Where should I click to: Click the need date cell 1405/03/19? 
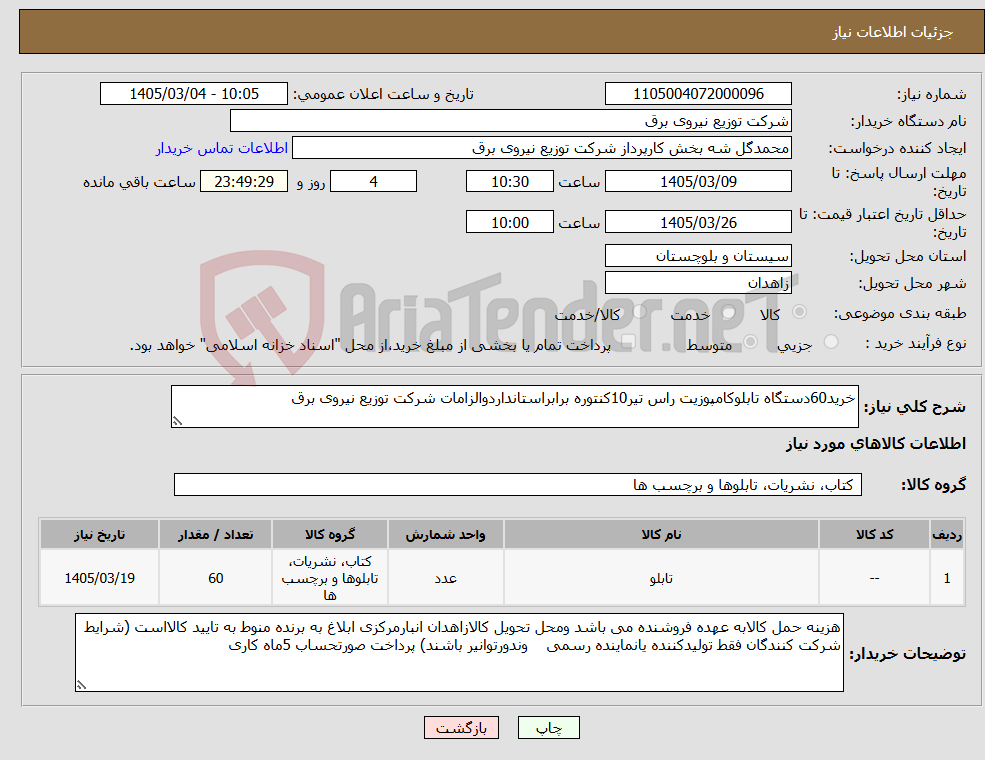99,578
